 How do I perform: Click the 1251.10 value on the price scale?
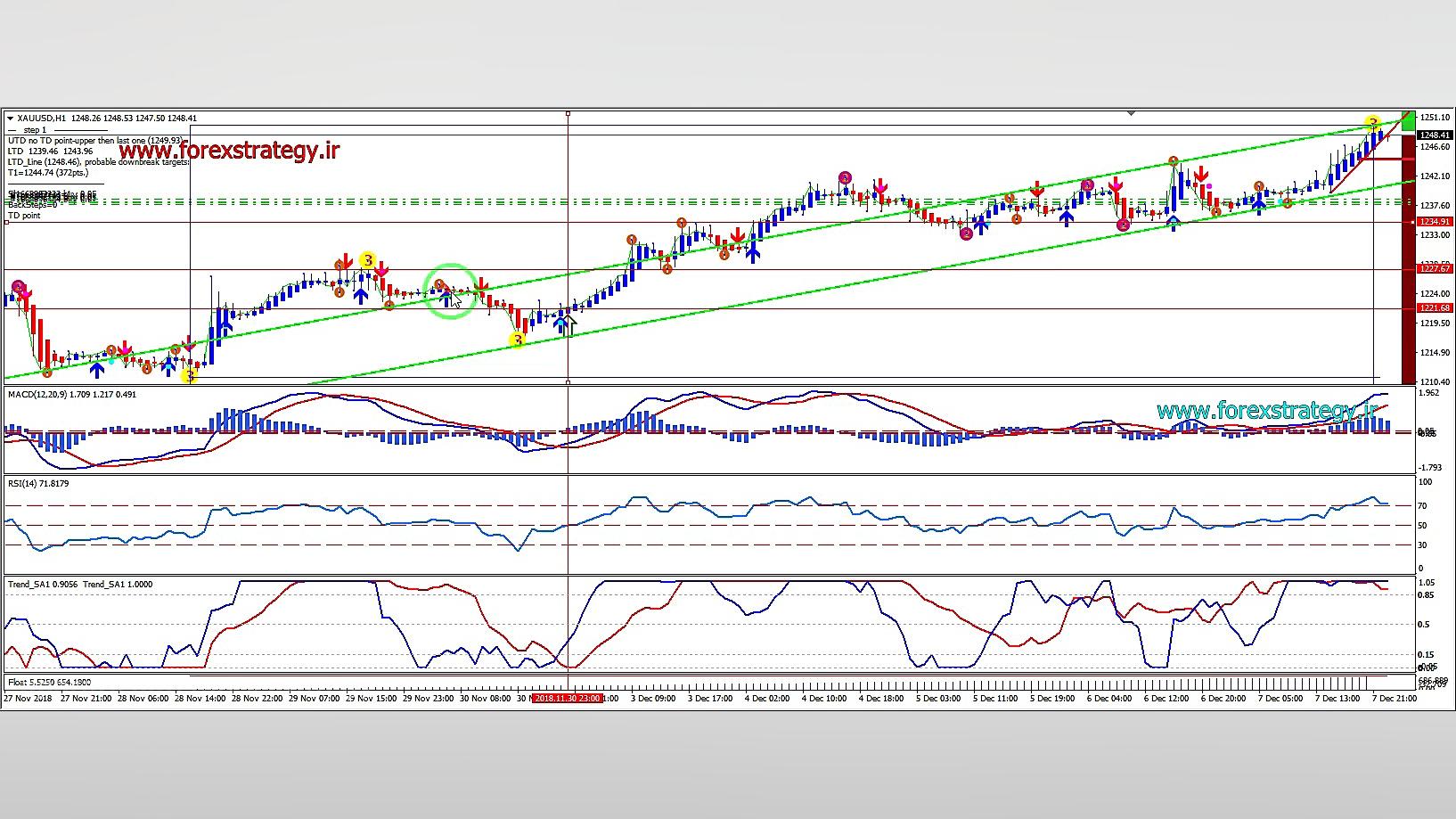1435,118
